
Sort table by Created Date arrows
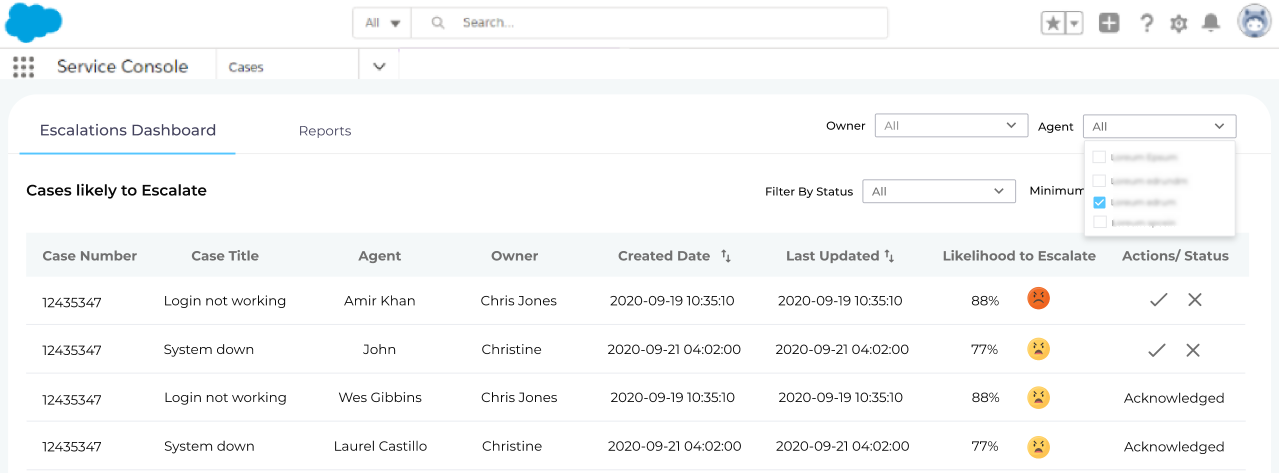(726, 256)
